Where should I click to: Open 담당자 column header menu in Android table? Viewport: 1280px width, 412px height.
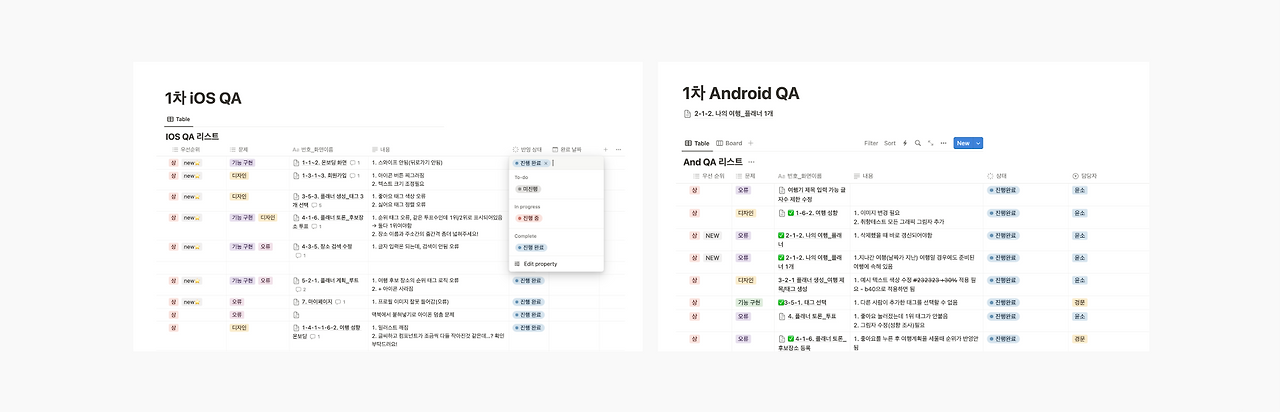coord(1084,175)
